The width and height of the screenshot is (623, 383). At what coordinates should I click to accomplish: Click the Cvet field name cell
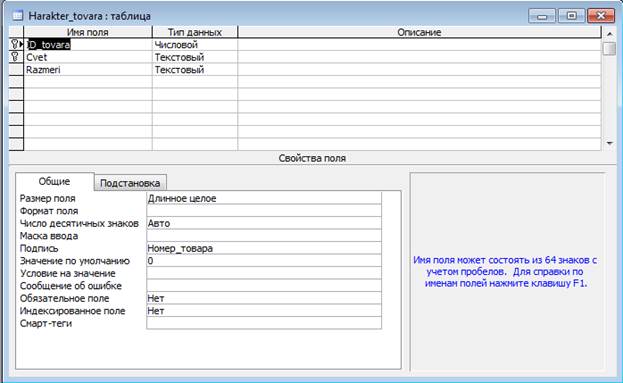[x=88, y=57]
